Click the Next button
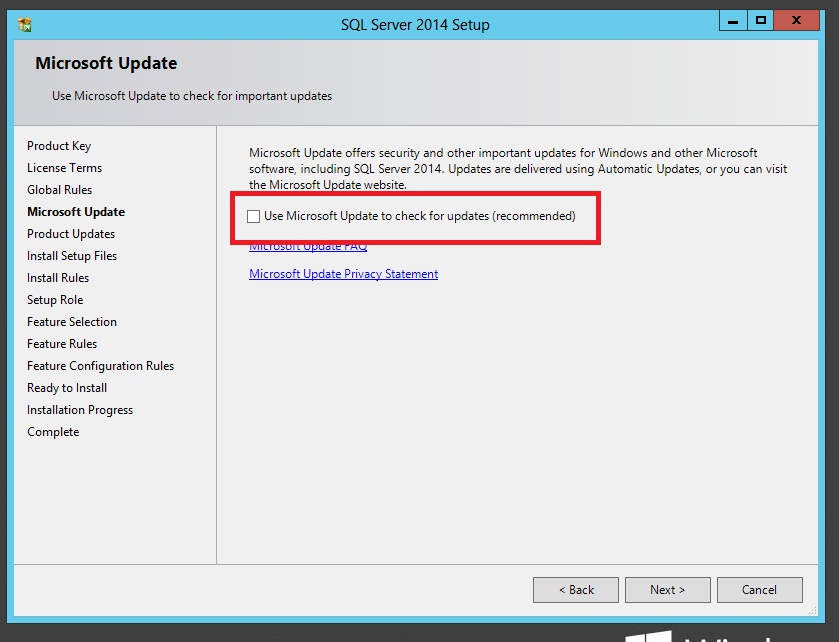 point(668,590)
